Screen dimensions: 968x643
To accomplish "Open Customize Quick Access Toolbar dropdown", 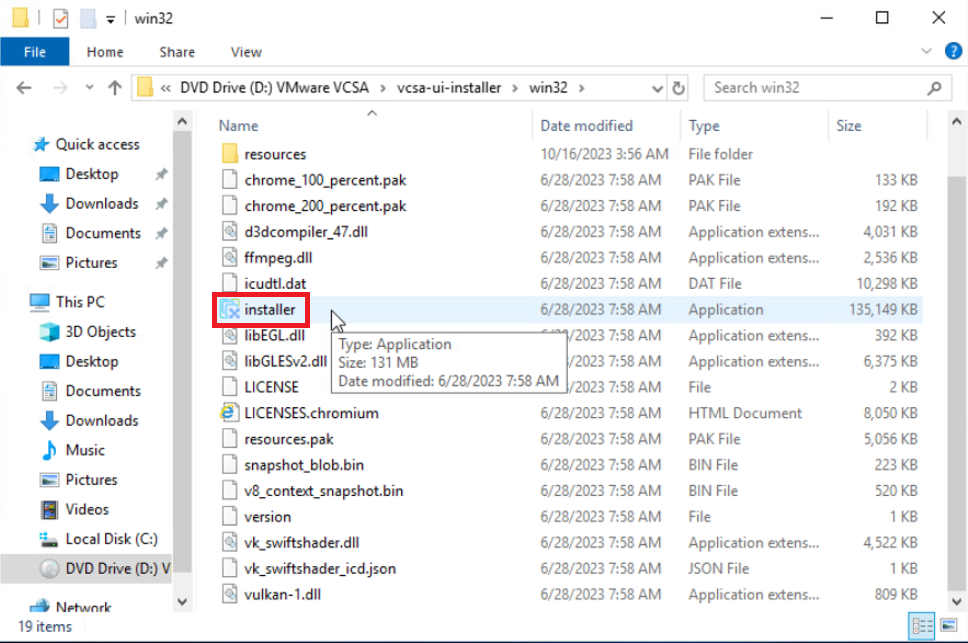I will click(109, 17).
